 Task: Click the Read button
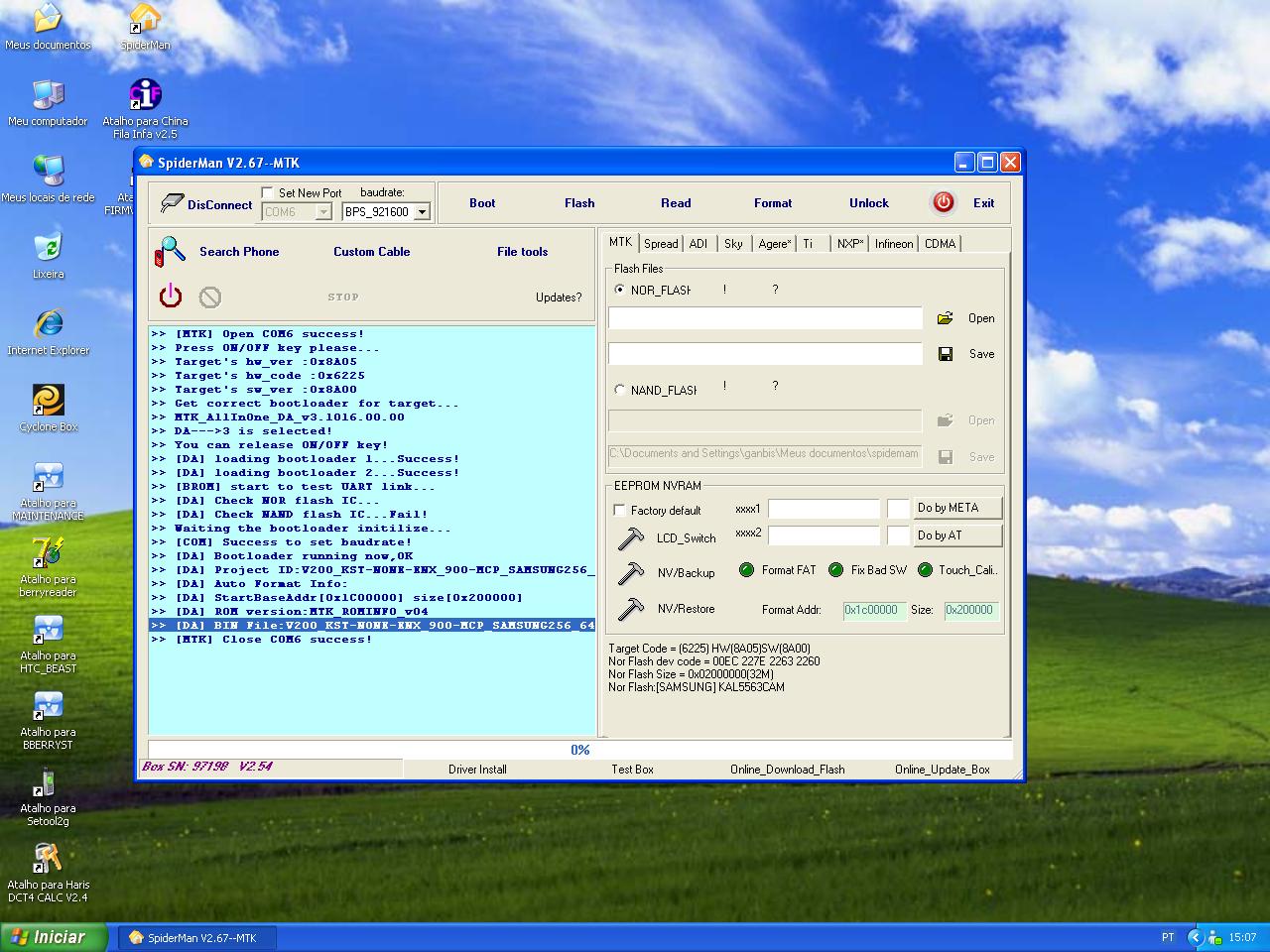pyautogui.click(x=676, y=203)
